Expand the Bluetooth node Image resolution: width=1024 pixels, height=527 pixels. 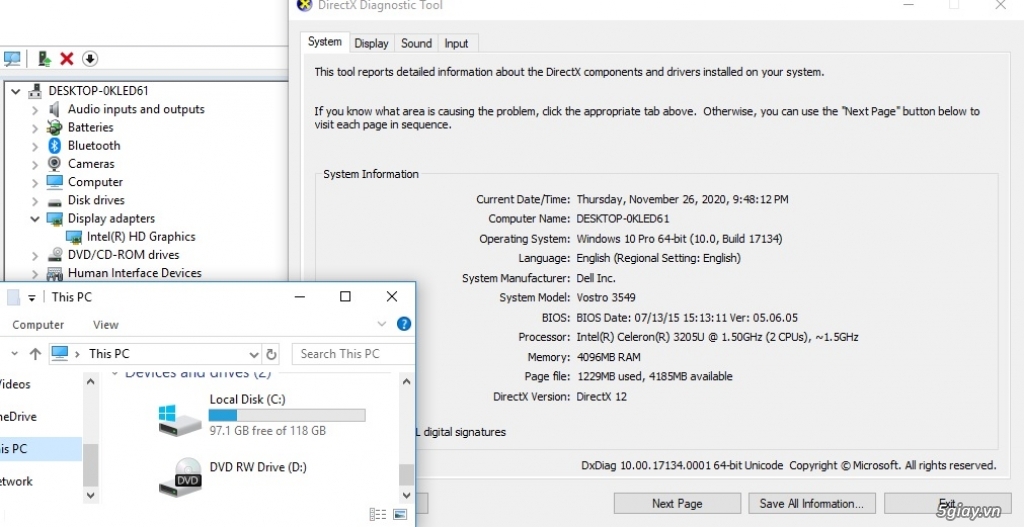[35, 146]
